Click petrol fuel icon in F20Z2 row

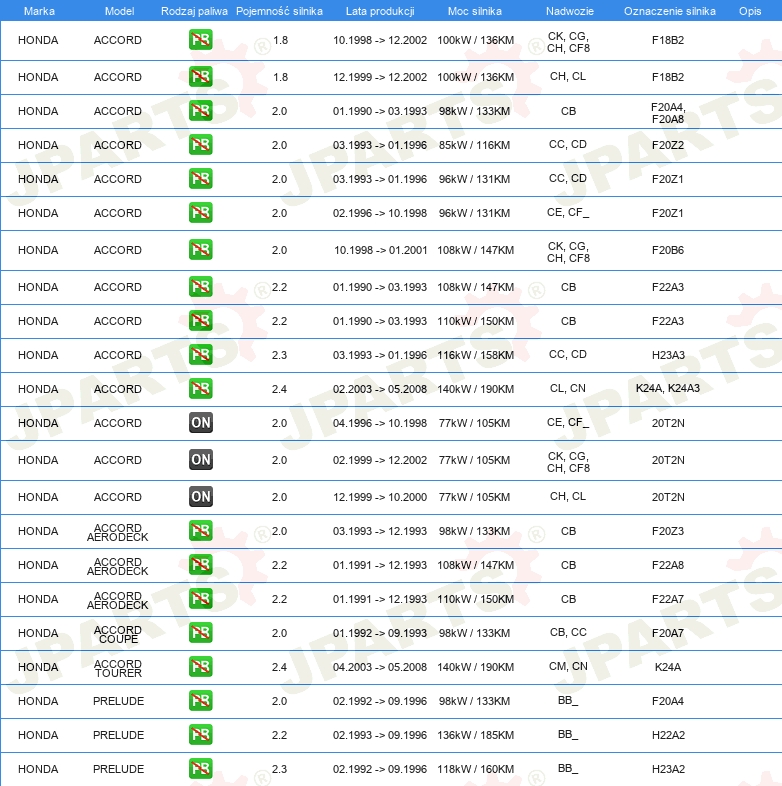point(201,145)
